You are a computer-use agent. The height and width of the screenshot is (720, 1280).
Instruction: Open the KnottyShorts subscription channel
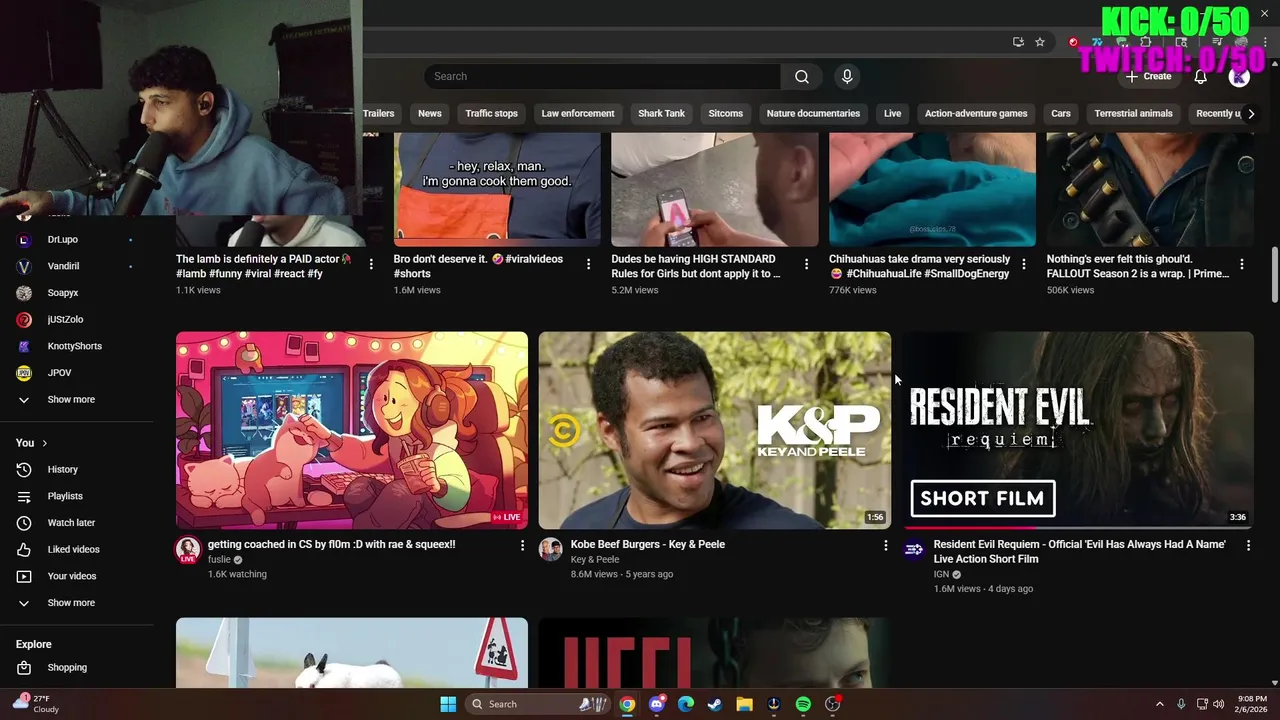74,346
